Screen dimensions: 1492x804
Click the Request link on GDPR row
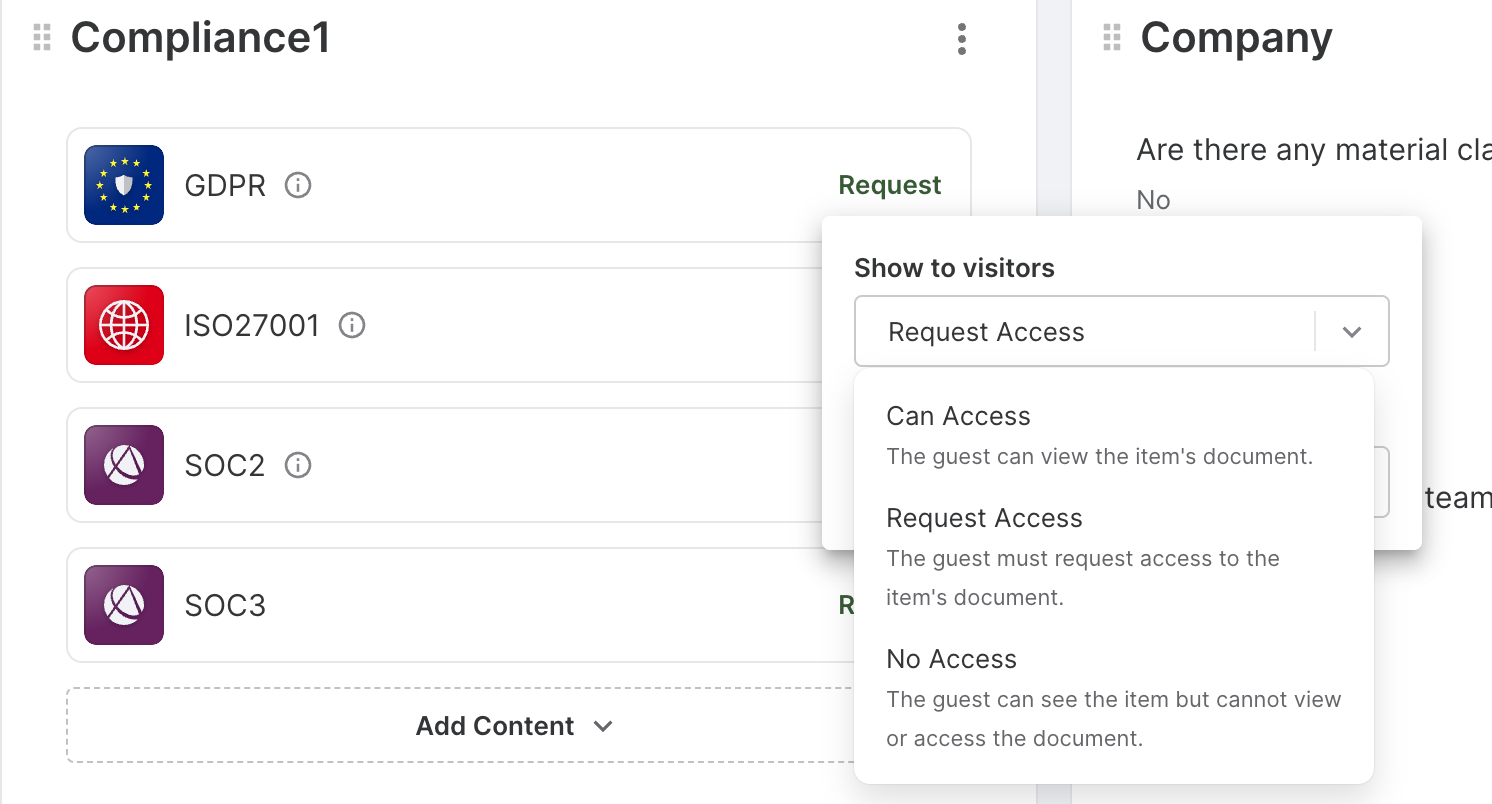click(890, 185)
